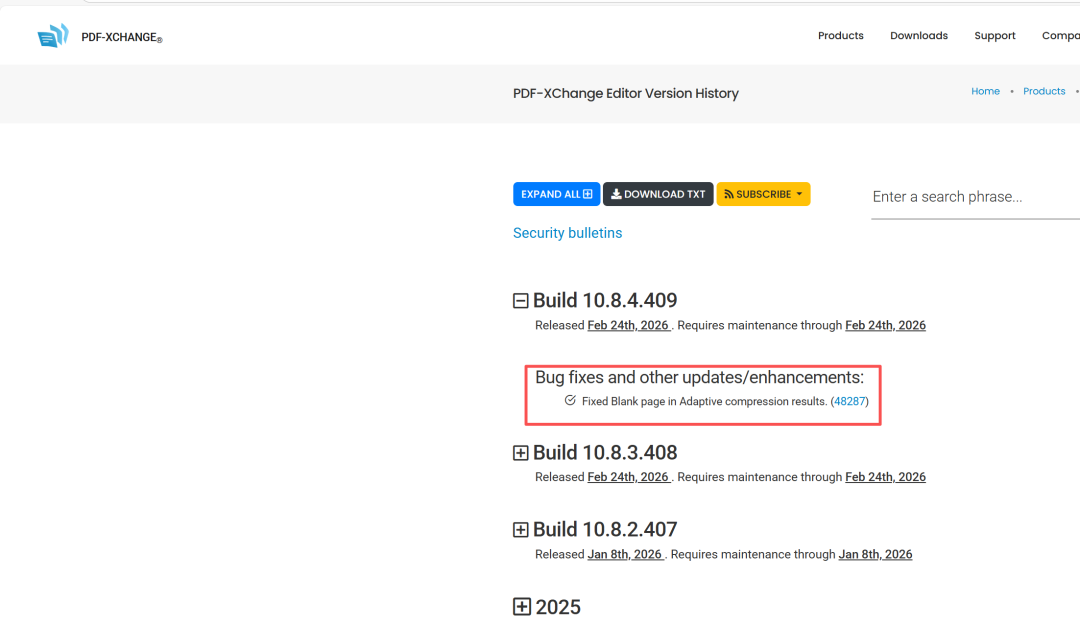Expand the Build 10.8.2.407 section
Viewport: 1080px width, 624px height.
point(521,530)
